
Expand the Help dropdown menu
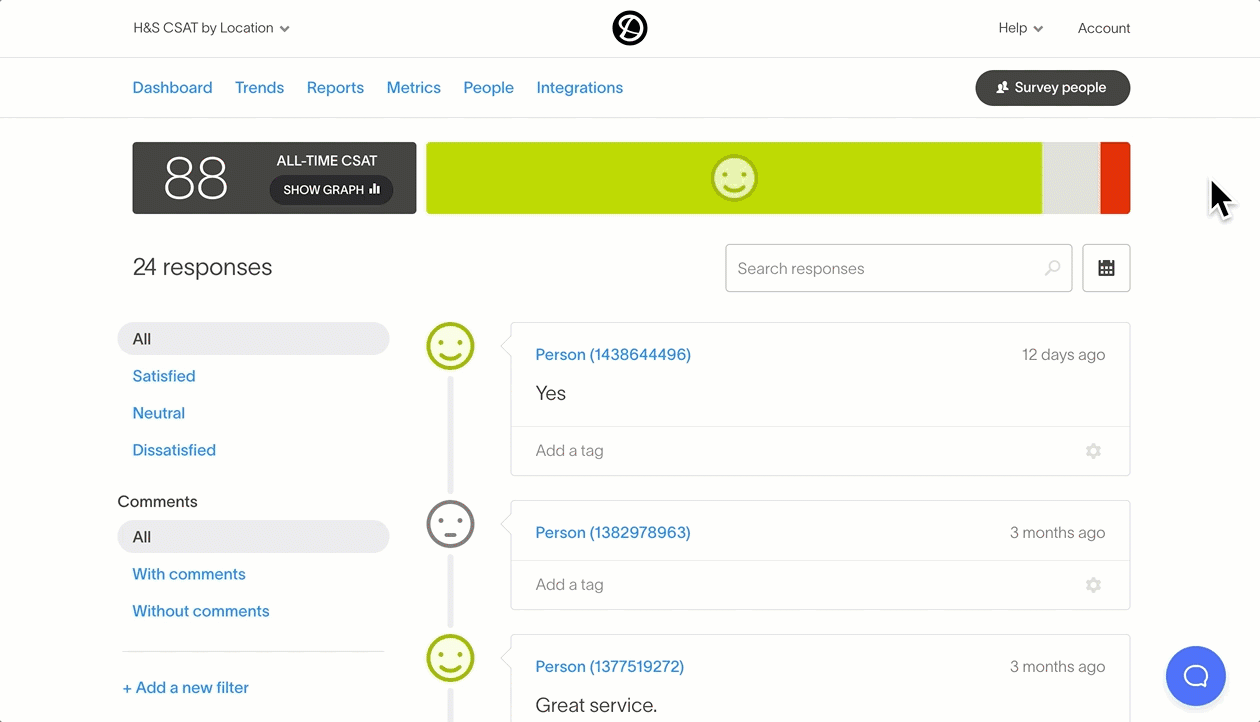pos(1020,28)
